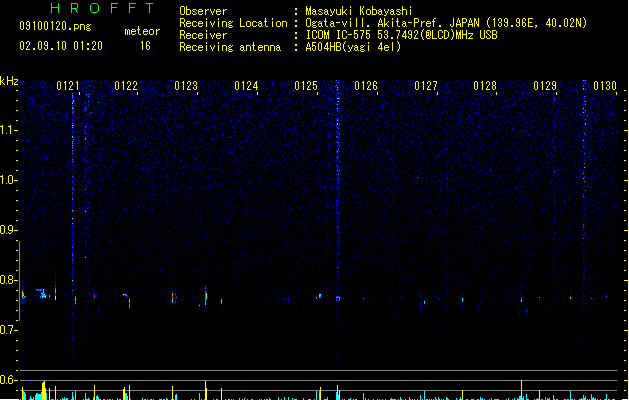Click the 0.9 kHz axis label
Image resolution: width=629 pixels, height=400 pixels.
pyautogui.click(x=7, y=230)
